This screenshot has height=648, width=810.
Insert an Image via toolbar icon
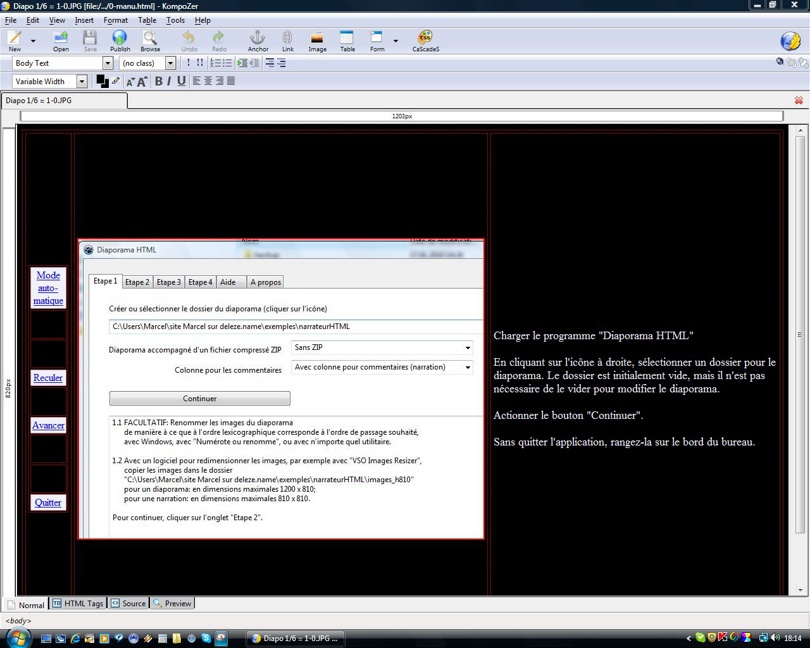click(x=317, y=41)
